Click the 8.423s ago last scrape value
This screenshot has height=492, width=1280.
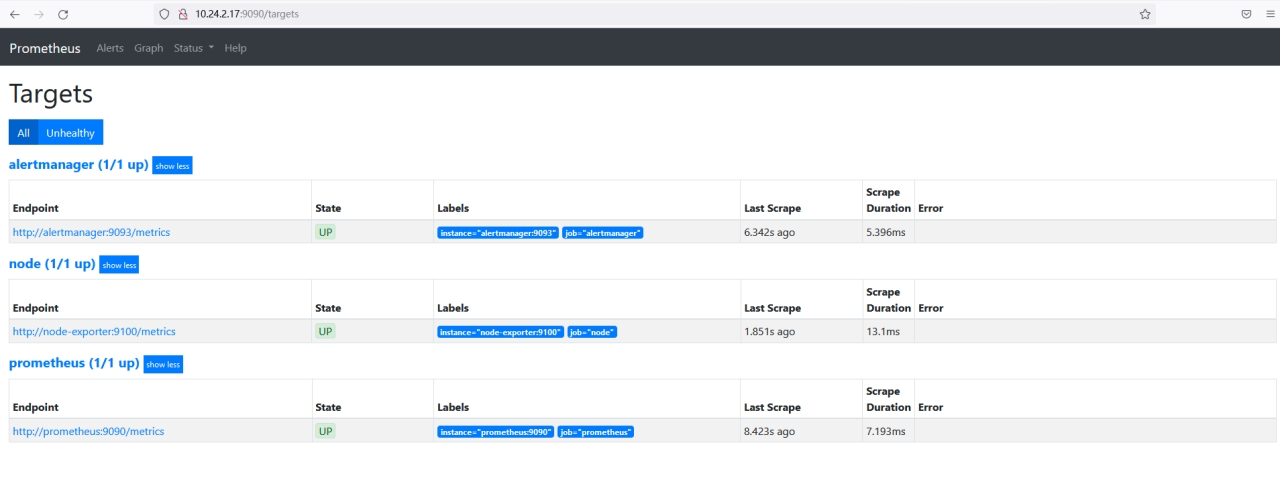point(769,431)
